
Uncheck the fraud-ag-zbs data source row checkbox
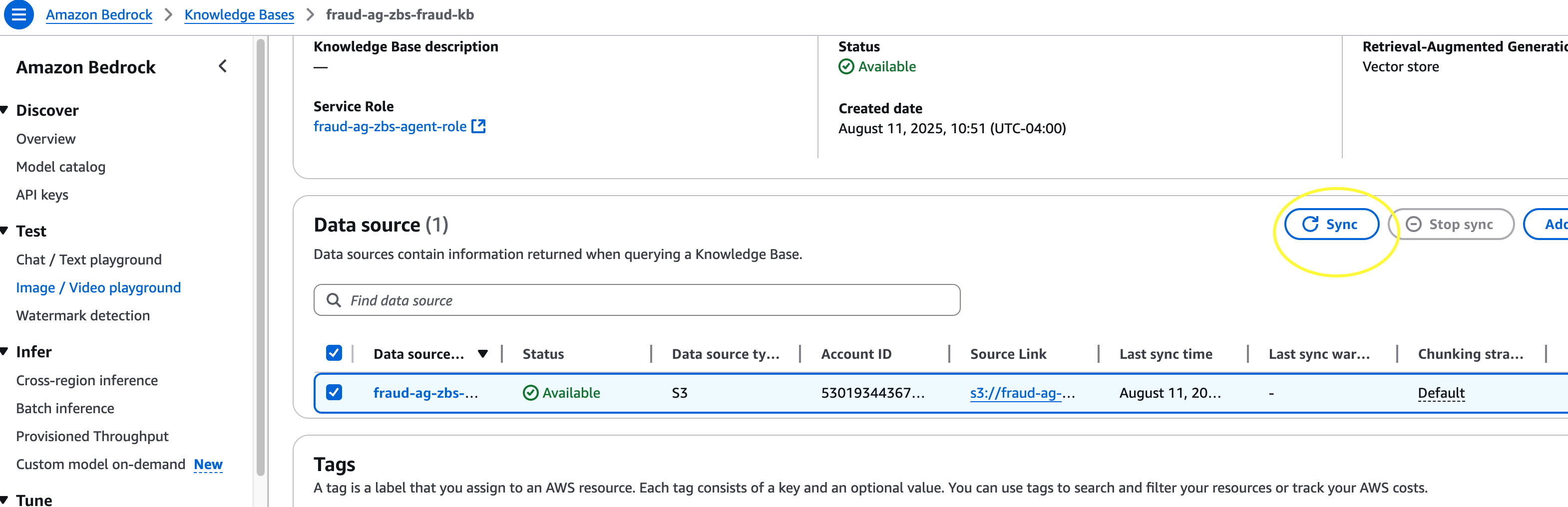point(334,393)
